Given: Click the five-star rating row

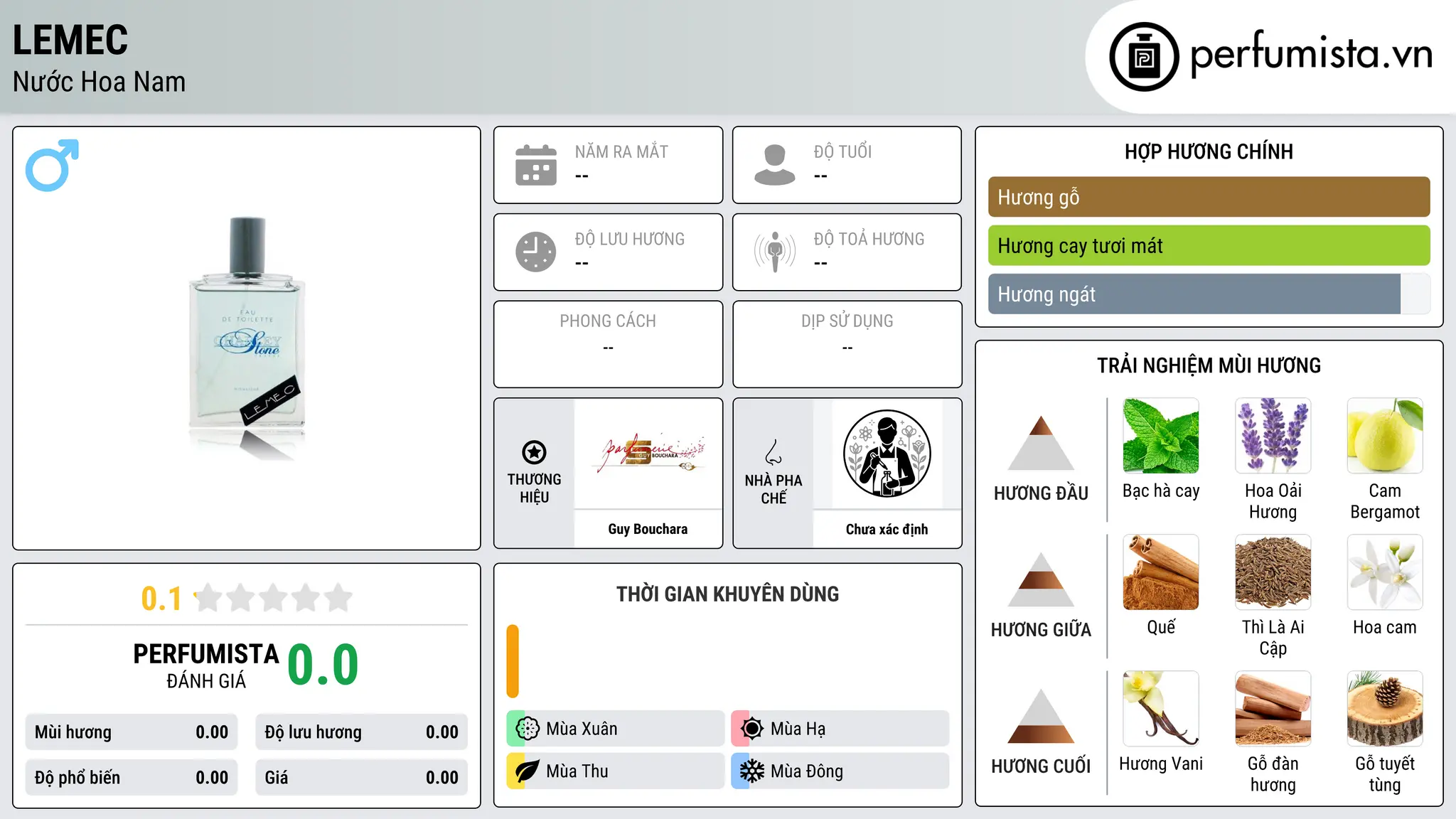Looking at the screenshot, I should click(x=274, y=598).
